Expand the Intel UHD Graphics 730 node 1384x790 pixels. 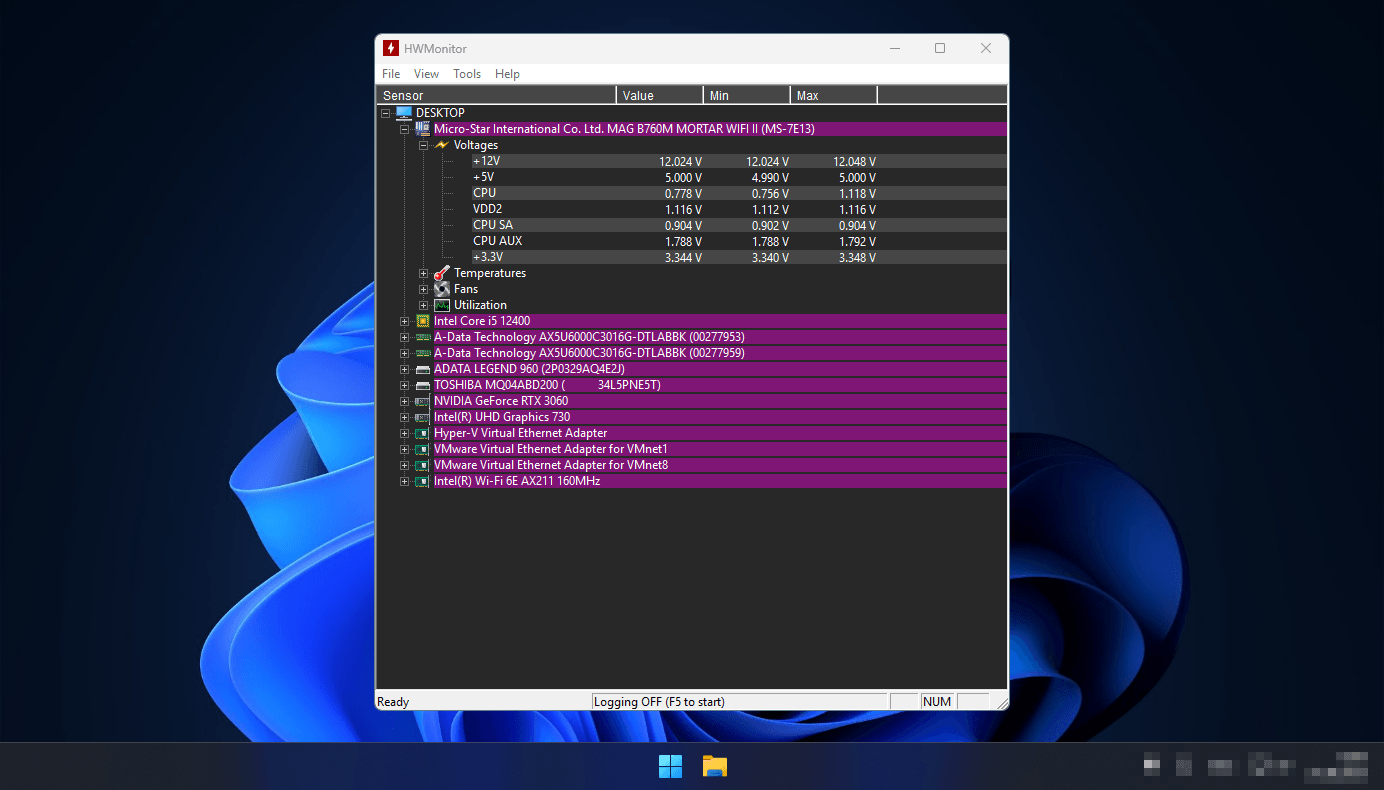click(404, 417)
